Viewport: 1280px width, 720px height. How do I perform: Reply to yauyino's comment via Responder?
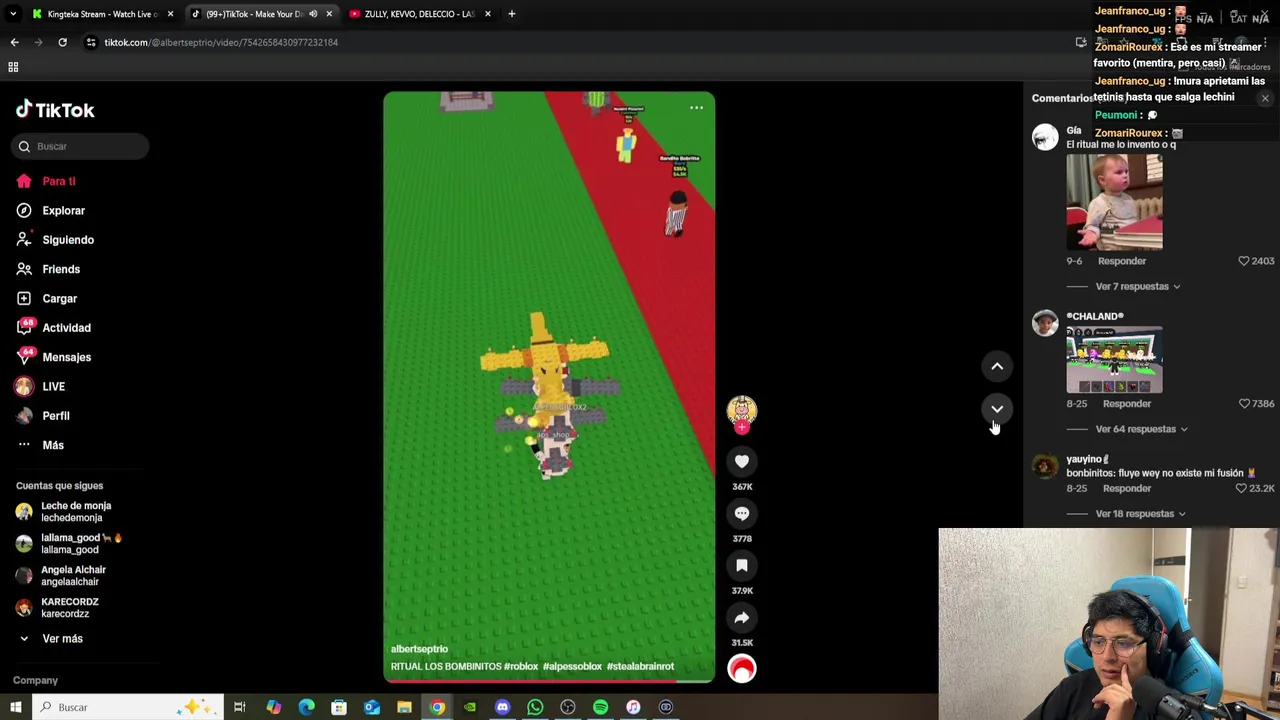pos(1127,489)
